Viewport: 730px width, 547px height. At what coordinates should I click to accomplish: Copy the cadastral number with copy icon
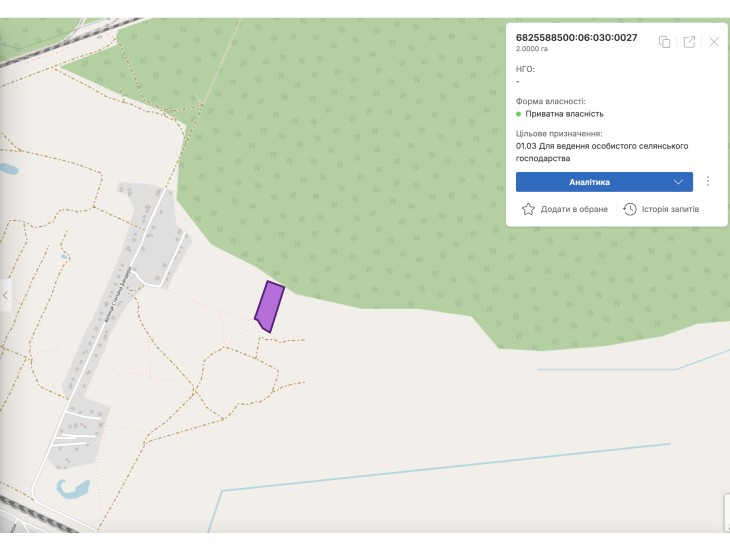pos(664,42)
